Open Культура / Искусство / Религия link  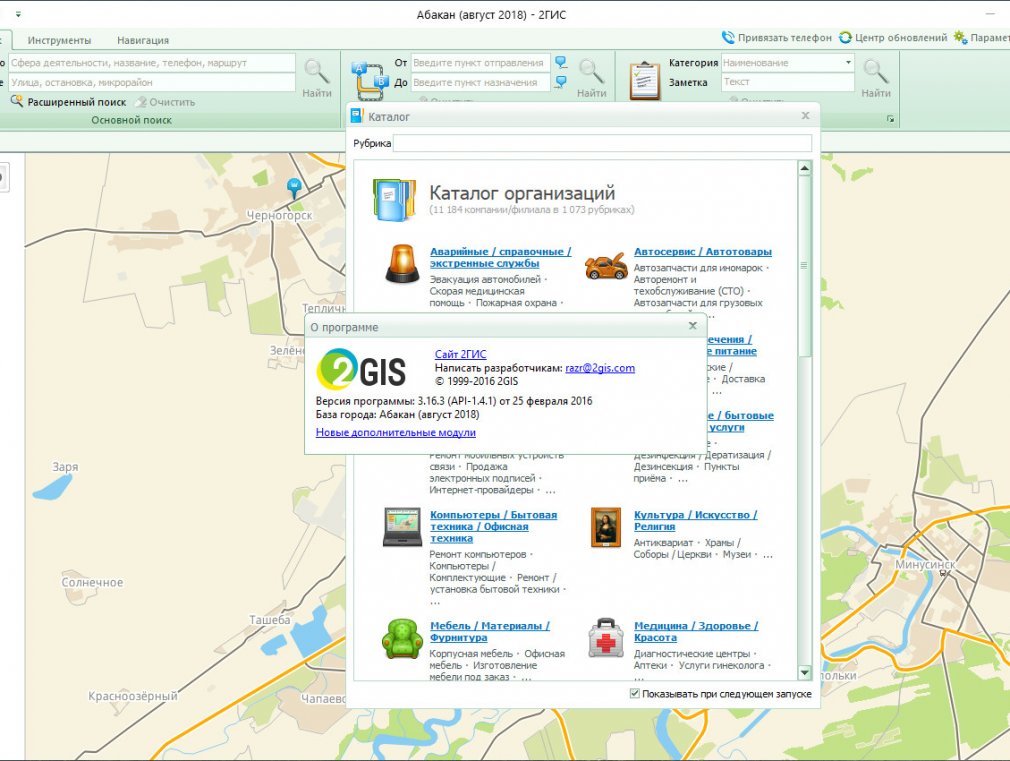coord(696,521)
